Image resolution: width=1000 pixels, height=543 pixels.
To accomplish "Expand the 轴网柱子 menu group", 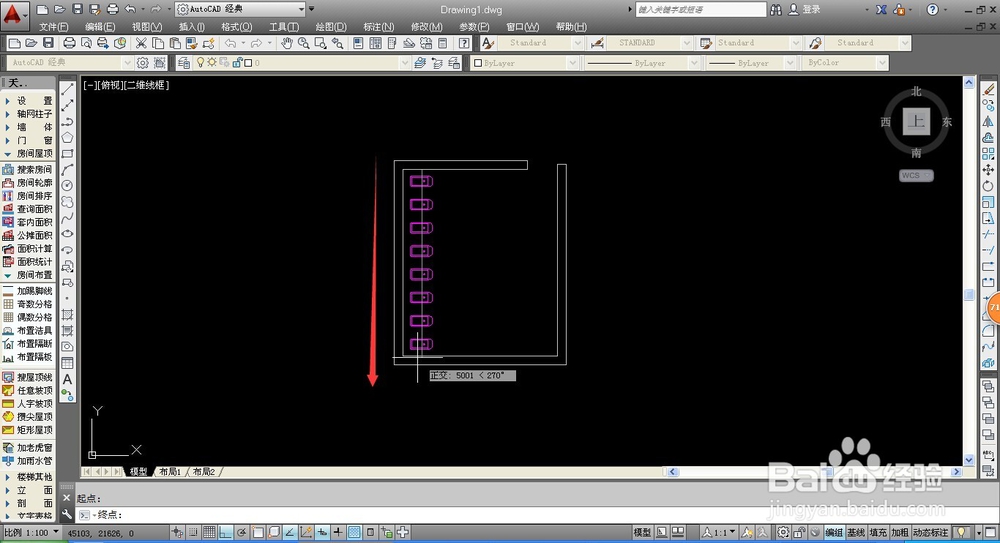I will (x=29, y=114).
